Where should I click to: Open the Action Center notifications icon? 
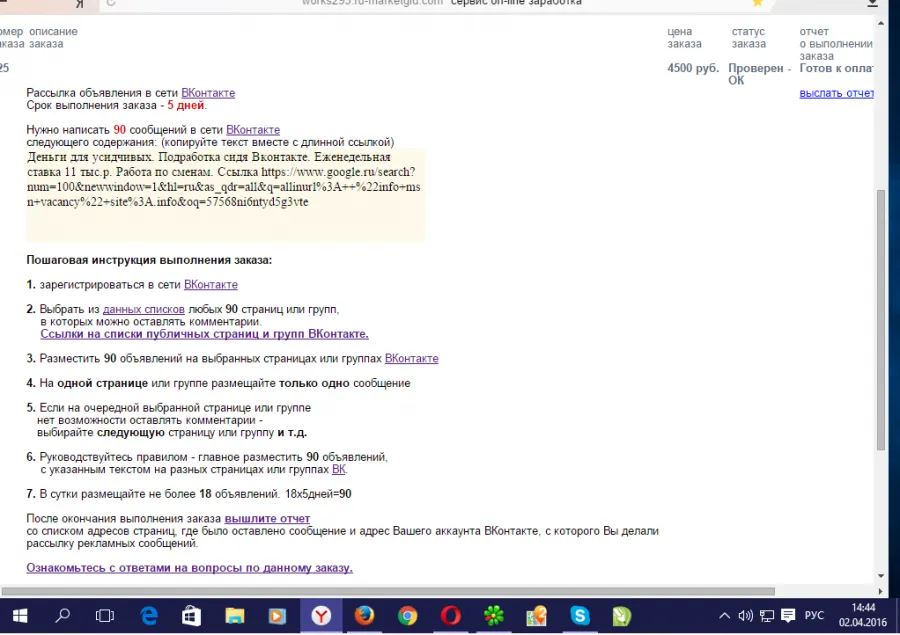pos(788,616)
